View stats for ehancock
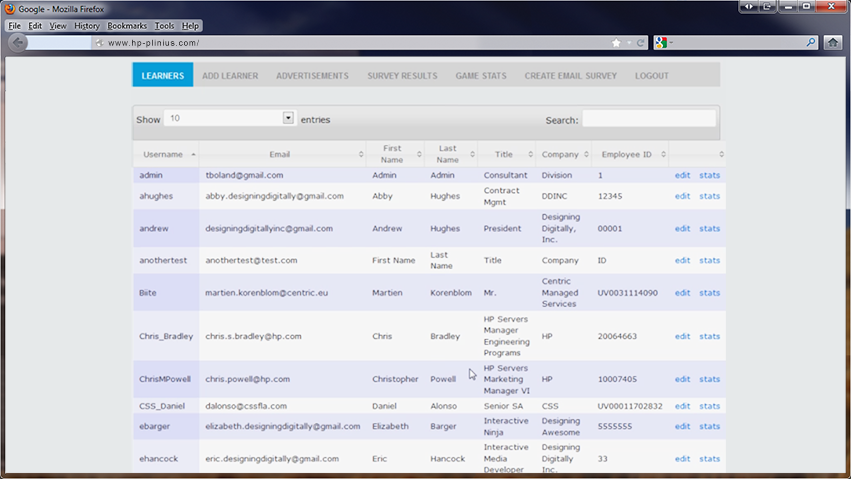Viewport: 851px width, 479px height. click(x=709, y=458)
